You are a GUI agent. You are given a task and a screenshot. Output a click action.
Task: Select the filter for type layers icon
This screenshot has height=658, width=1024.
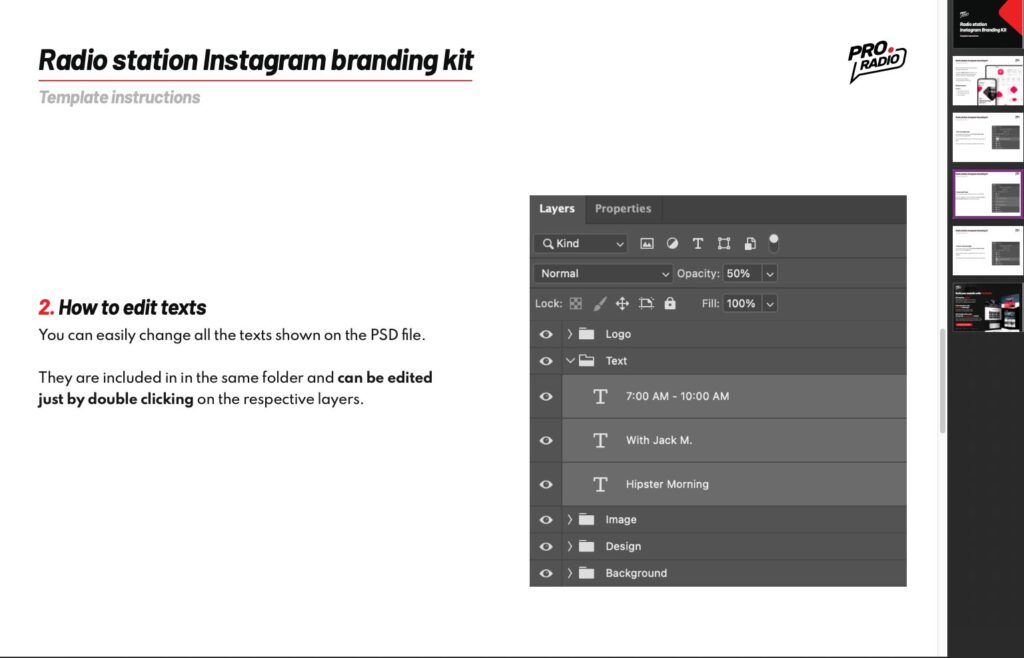point(698,243)
